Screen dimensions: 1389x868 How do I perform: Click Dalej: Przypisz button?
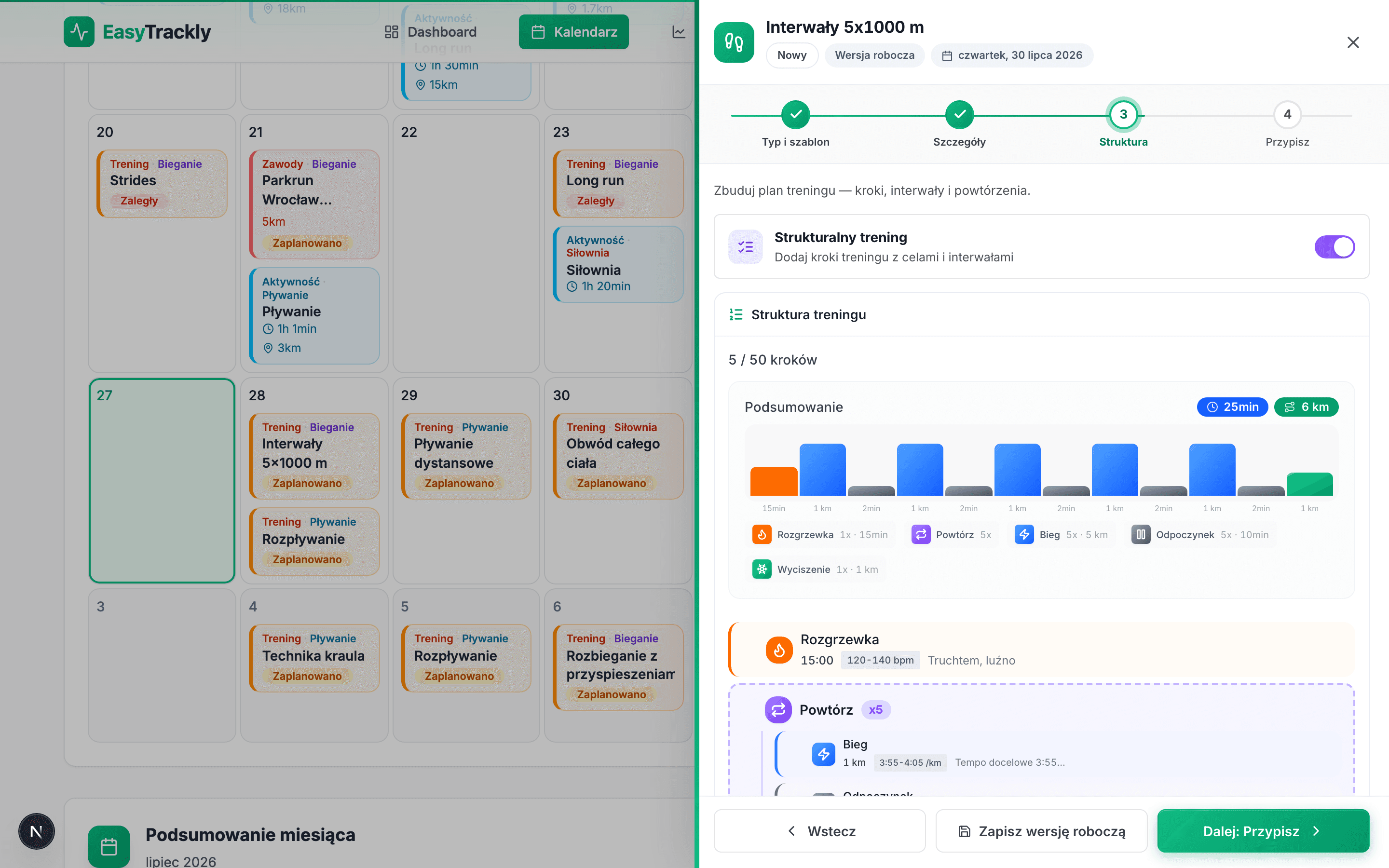tap(1263, 831)
